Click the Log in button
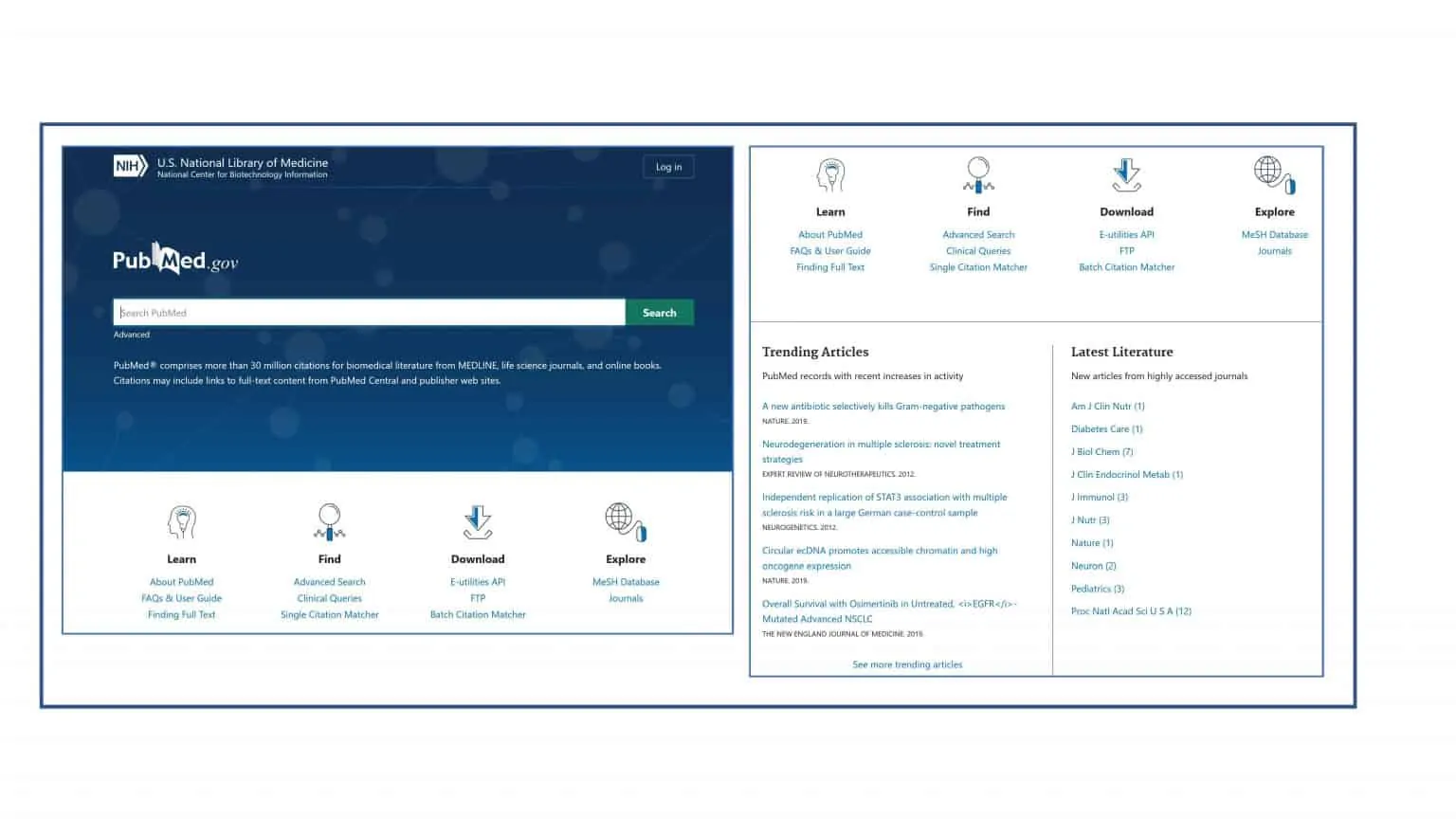Image resolution: width=1456 pixels, height=819 pixels. coord(668,167)
